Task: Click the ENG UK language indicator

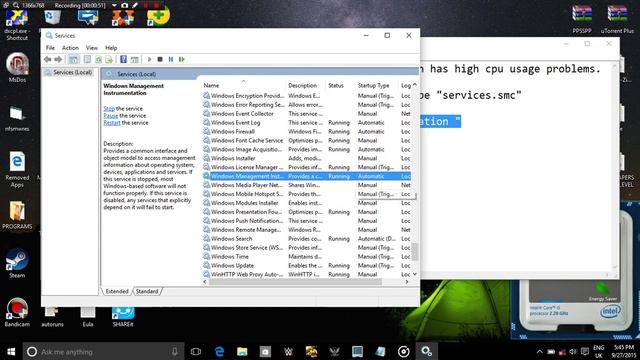Action: pos(599,351)
